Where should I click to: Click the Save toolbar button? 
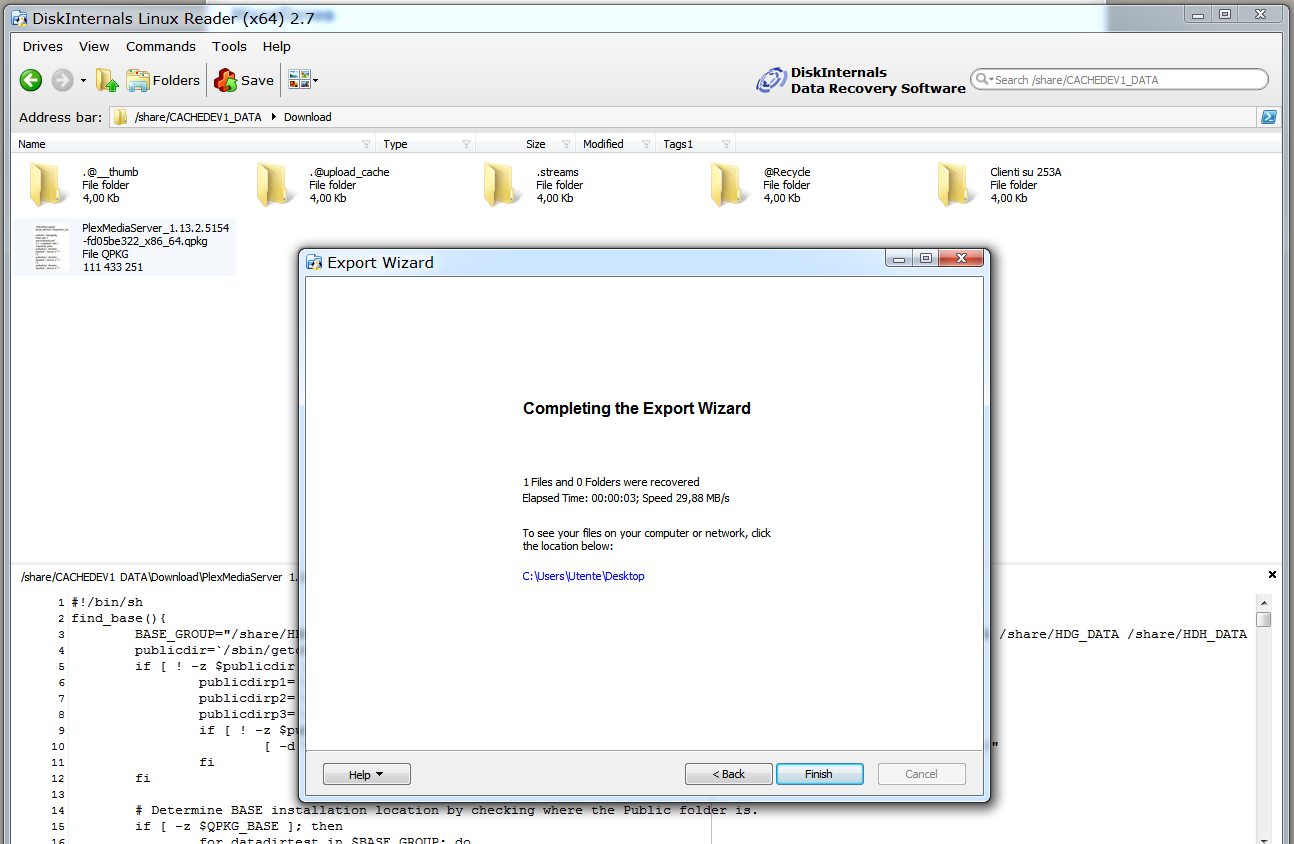coord(244,80)
